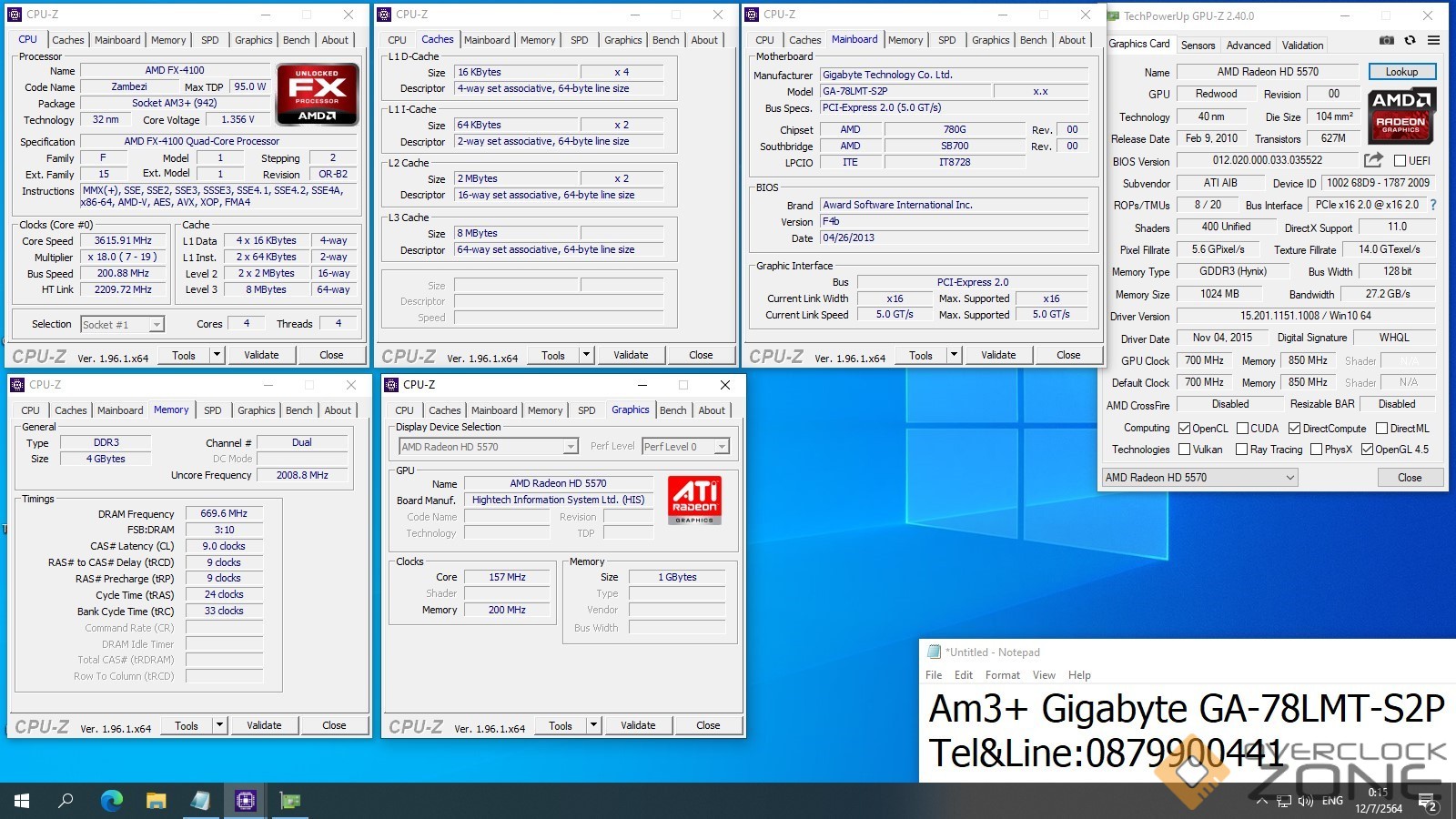Click the Close button in GPU-Z
This screenshot has width=1456, height=819.
[1409, 478]
